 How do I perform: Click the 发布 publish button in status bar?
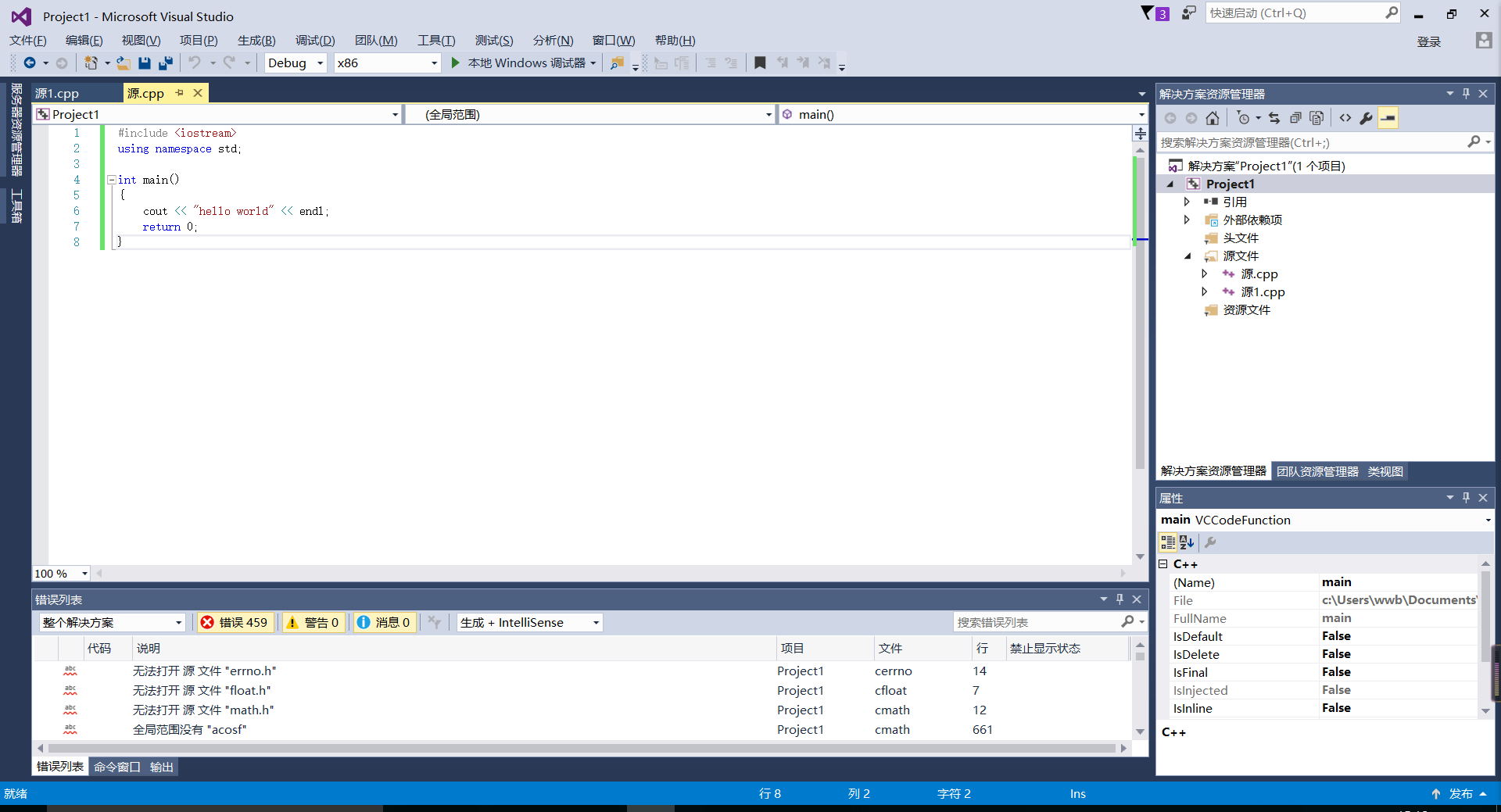click(1459, 793)
